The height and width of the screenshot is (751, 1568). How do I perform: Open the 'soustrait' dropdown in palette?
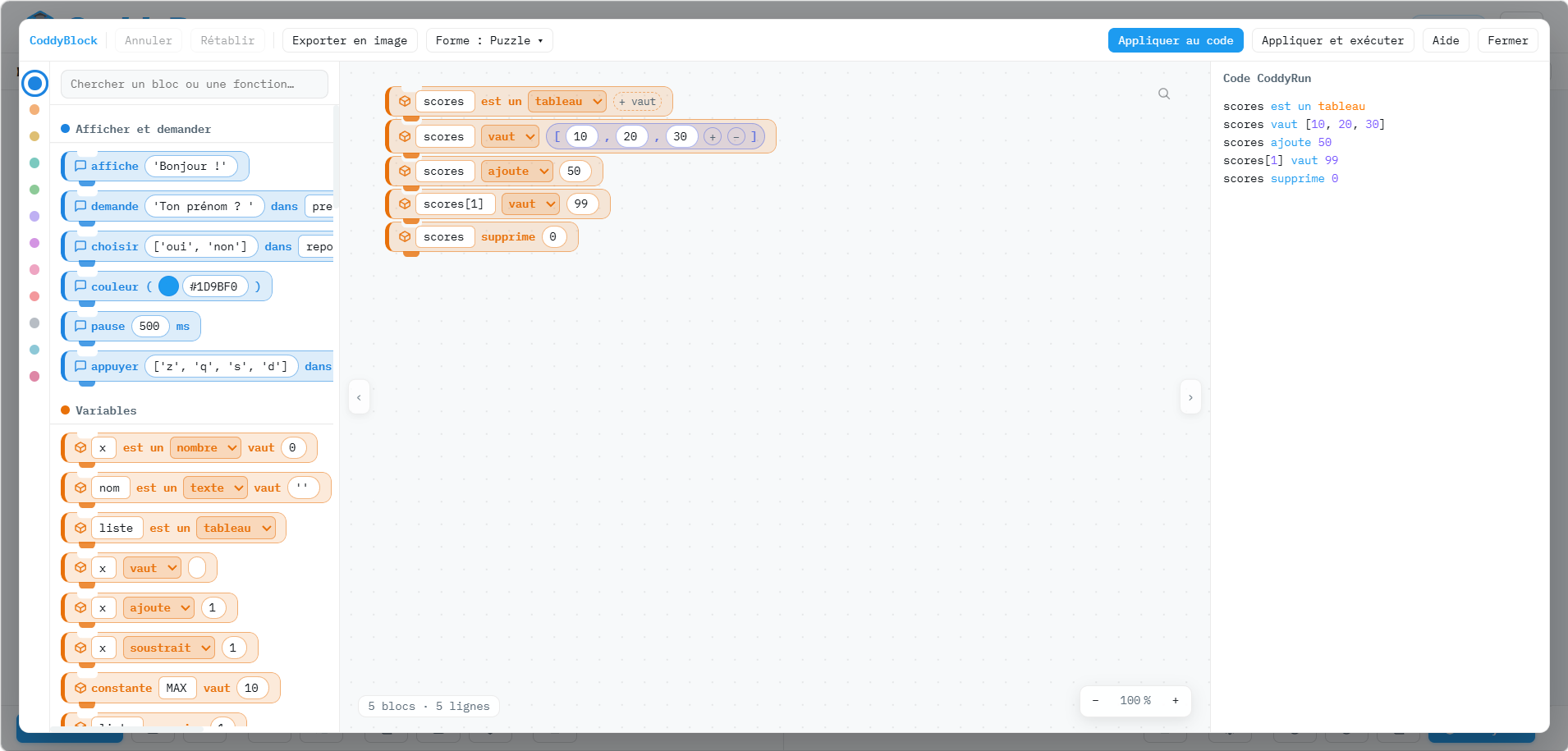pyautogui.click(x=169, y=648)
